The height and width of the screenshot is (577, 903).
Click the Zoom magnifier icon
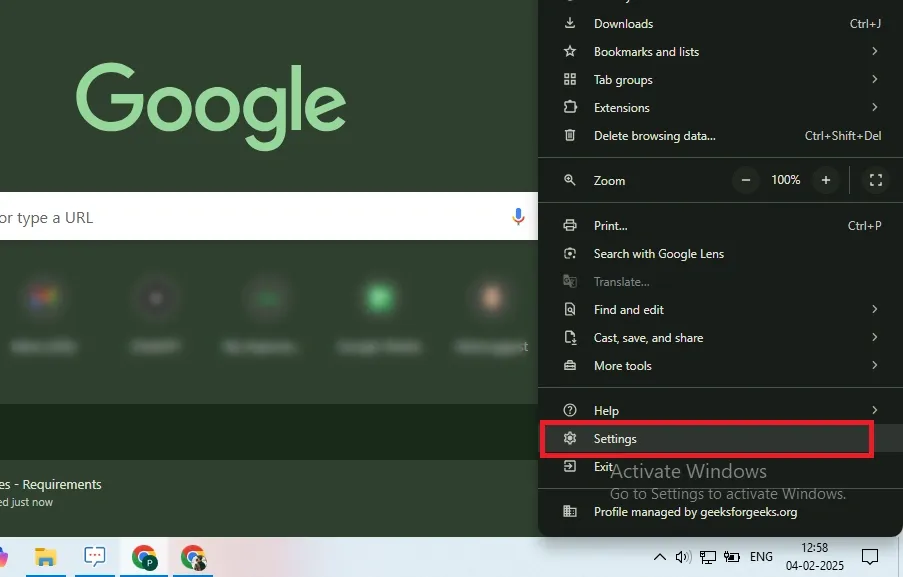click(x=570, y=180)
